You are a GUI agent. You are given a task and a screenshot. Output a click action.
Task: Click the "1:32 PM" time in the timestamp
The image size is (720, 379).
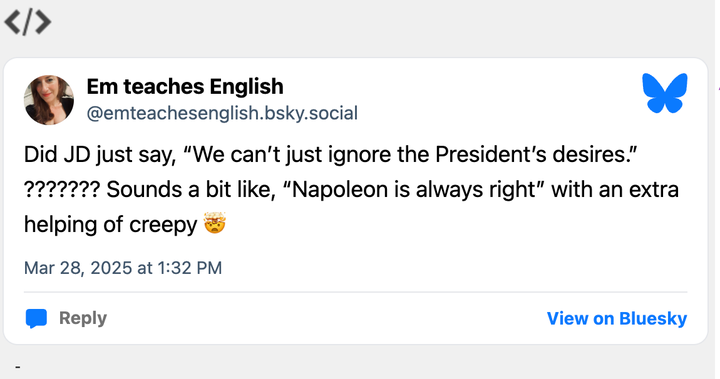(190, 268)
